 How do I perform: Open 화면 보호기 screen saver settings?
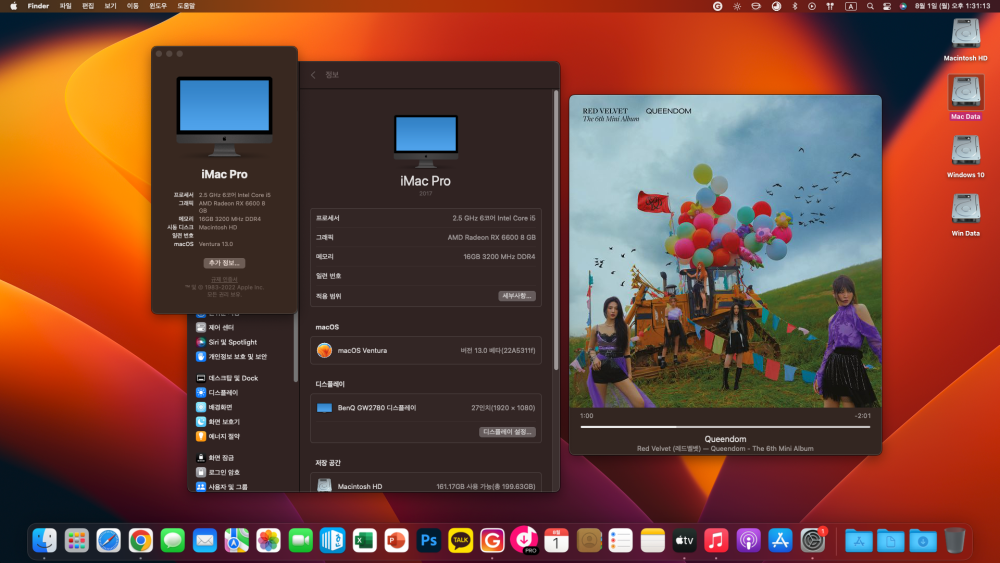pyautogui.click(x=218, y=421)
